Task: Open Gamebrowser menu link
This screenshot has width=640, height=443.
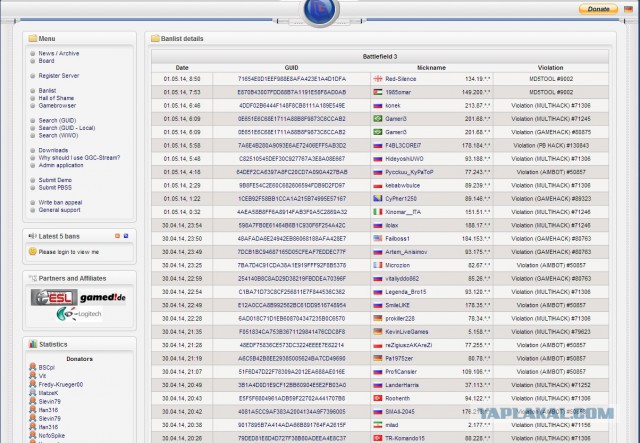Action: click(57, 105)
